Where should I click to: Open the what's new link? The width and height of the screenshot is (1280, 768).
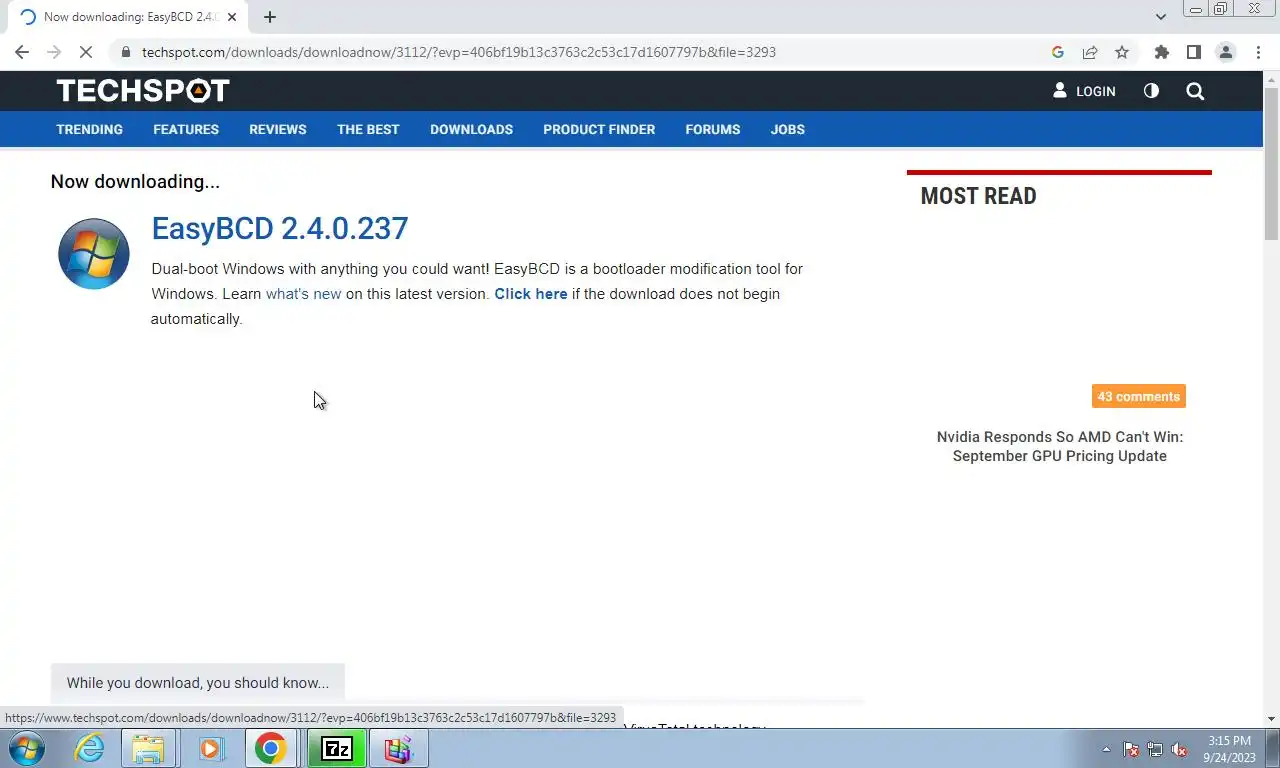303,294
